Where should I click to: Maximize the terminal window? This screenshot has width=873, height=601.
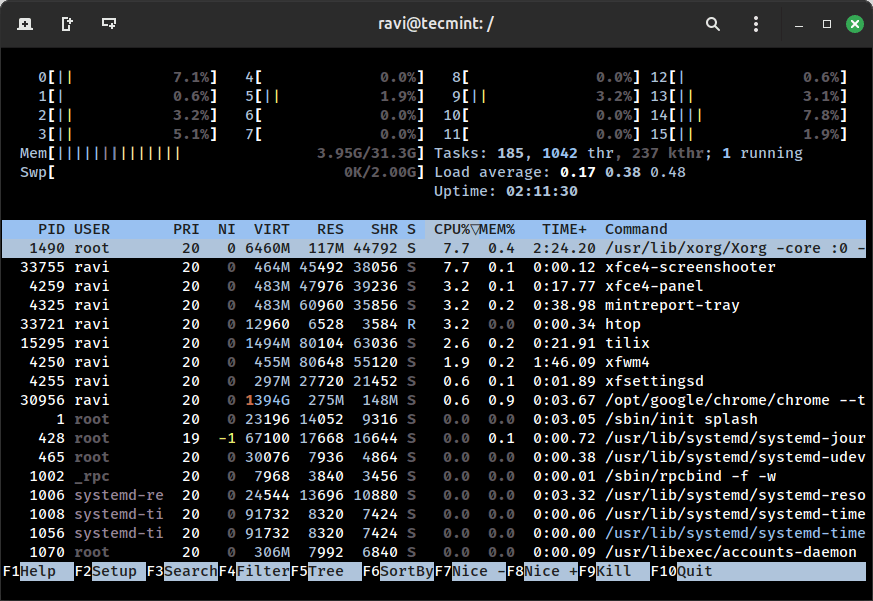(x=827, y=23)
